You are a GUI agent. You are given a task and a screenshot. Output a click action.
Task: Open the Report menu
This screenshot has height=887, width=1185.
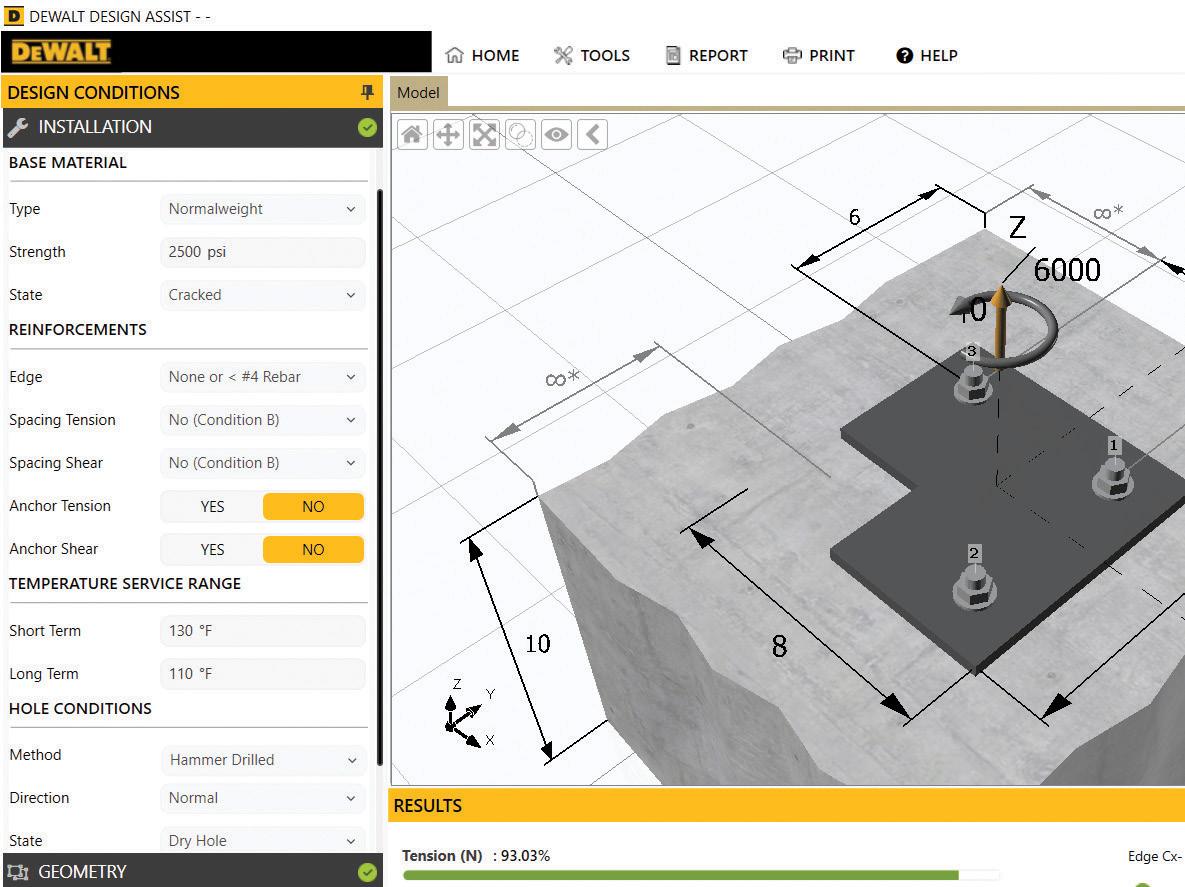tap(707, 55)
